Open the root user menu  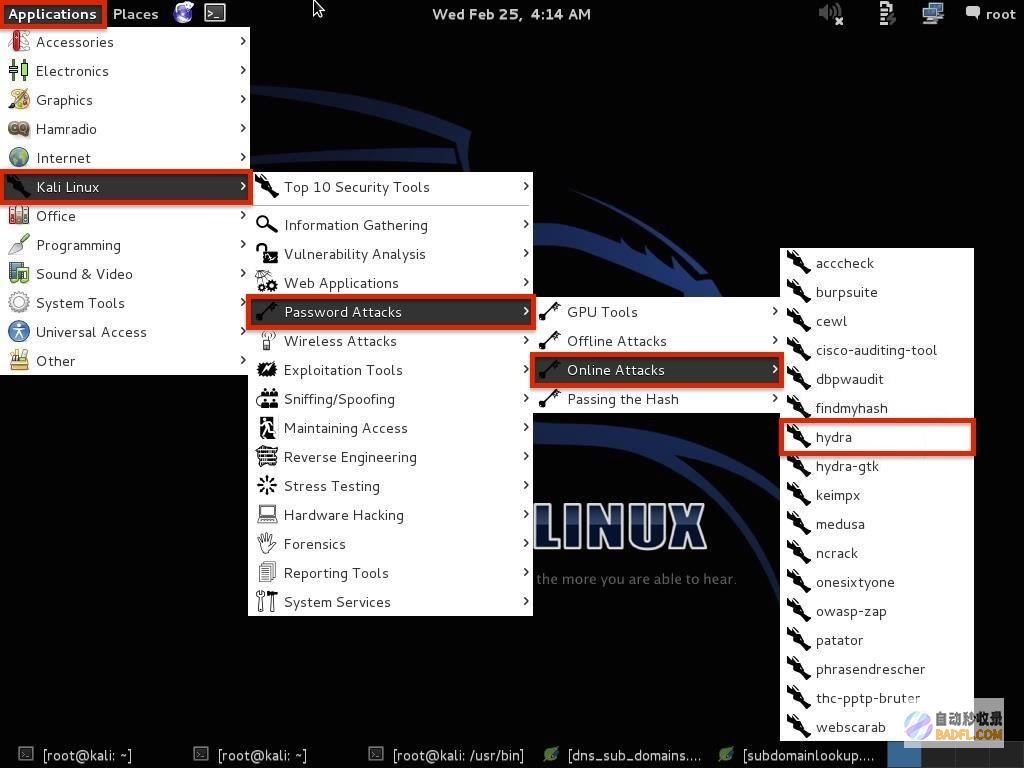991,14
